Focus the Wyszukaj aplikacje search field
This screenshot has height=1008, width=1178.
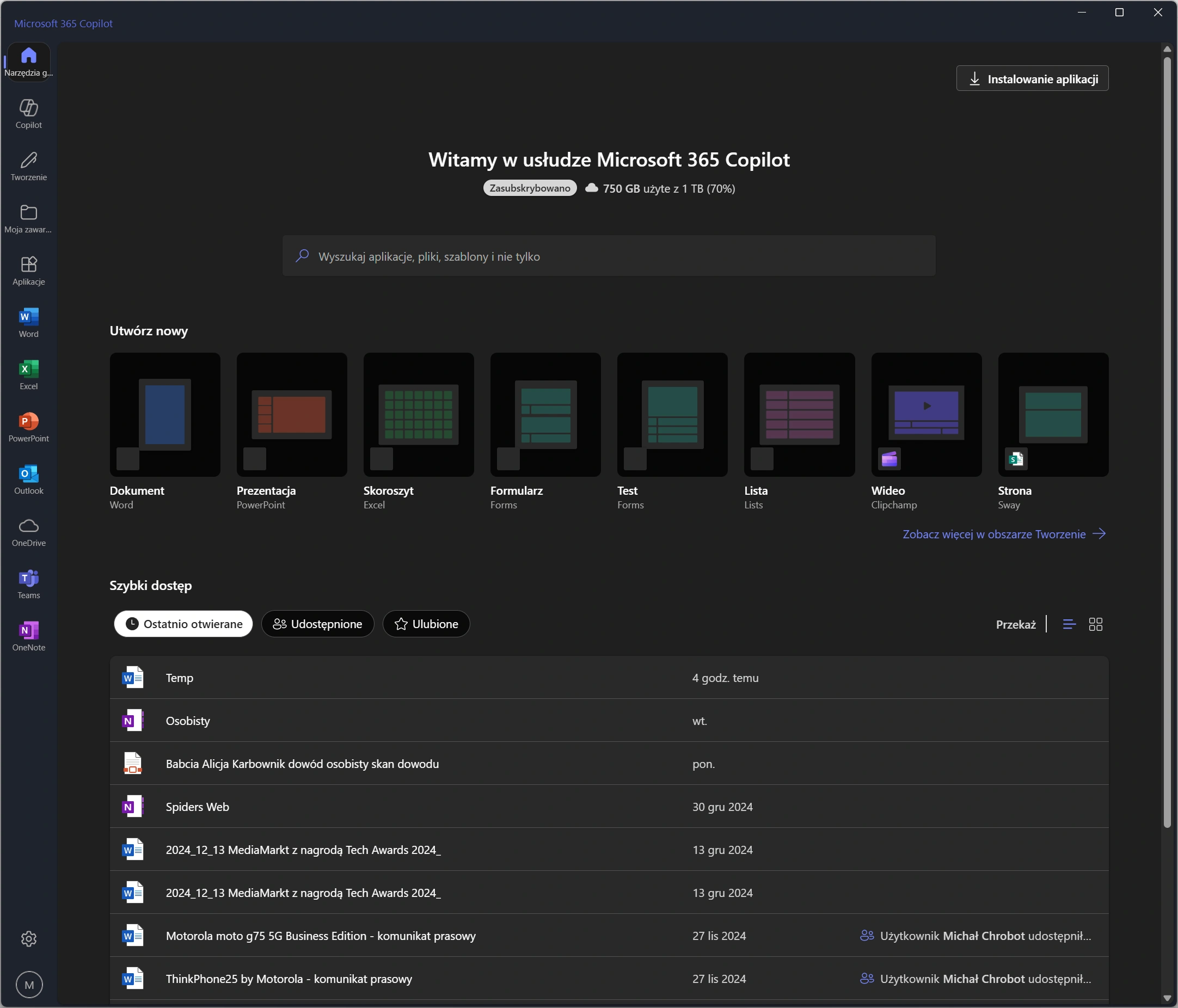pyautogui.click(x=609, y=256)
